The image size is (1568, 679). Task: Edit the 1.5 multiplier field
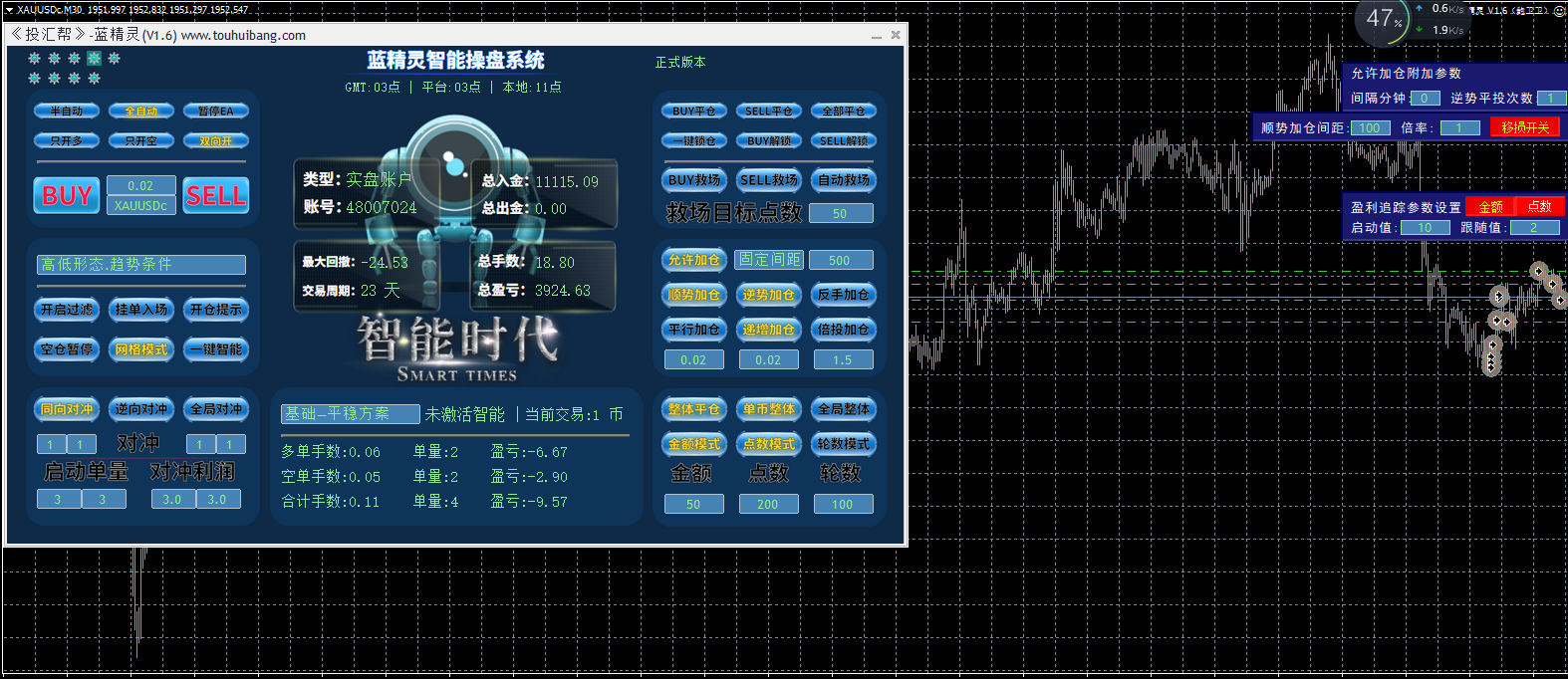pos(843,359)
